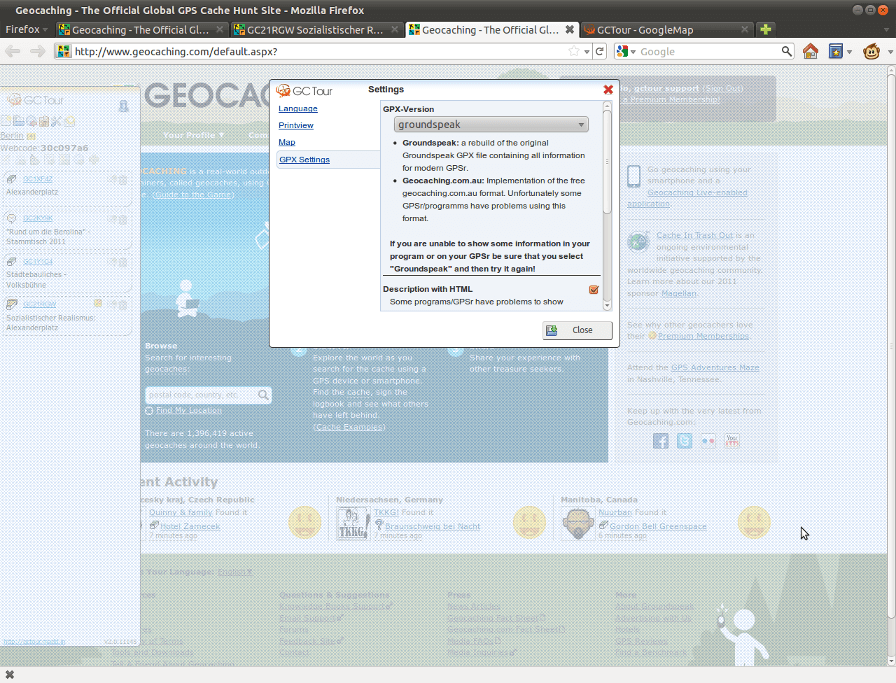Viewport: 896px width, 683px height.
Task: Open the GPX-Version groundspeak dropdown
Action: pos(491,125)
